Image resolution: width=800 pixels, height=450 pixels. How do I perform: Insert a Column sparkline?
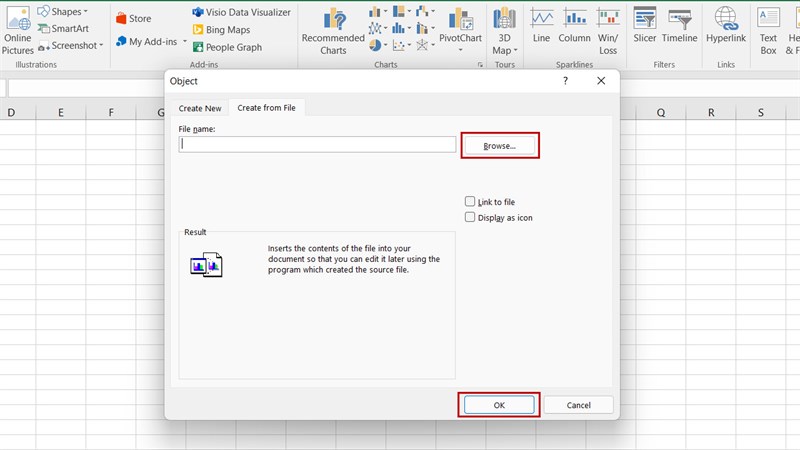click(574, 24)
